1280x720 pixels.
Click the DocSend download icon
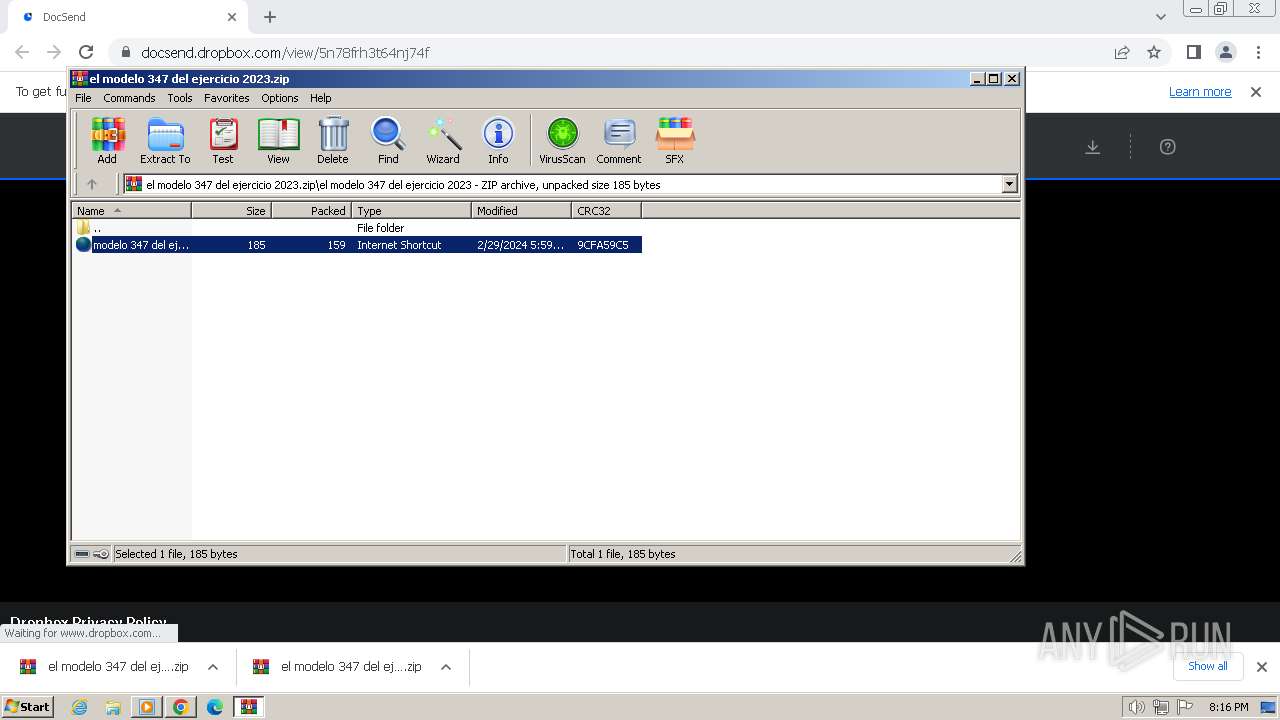(1093, 147)
